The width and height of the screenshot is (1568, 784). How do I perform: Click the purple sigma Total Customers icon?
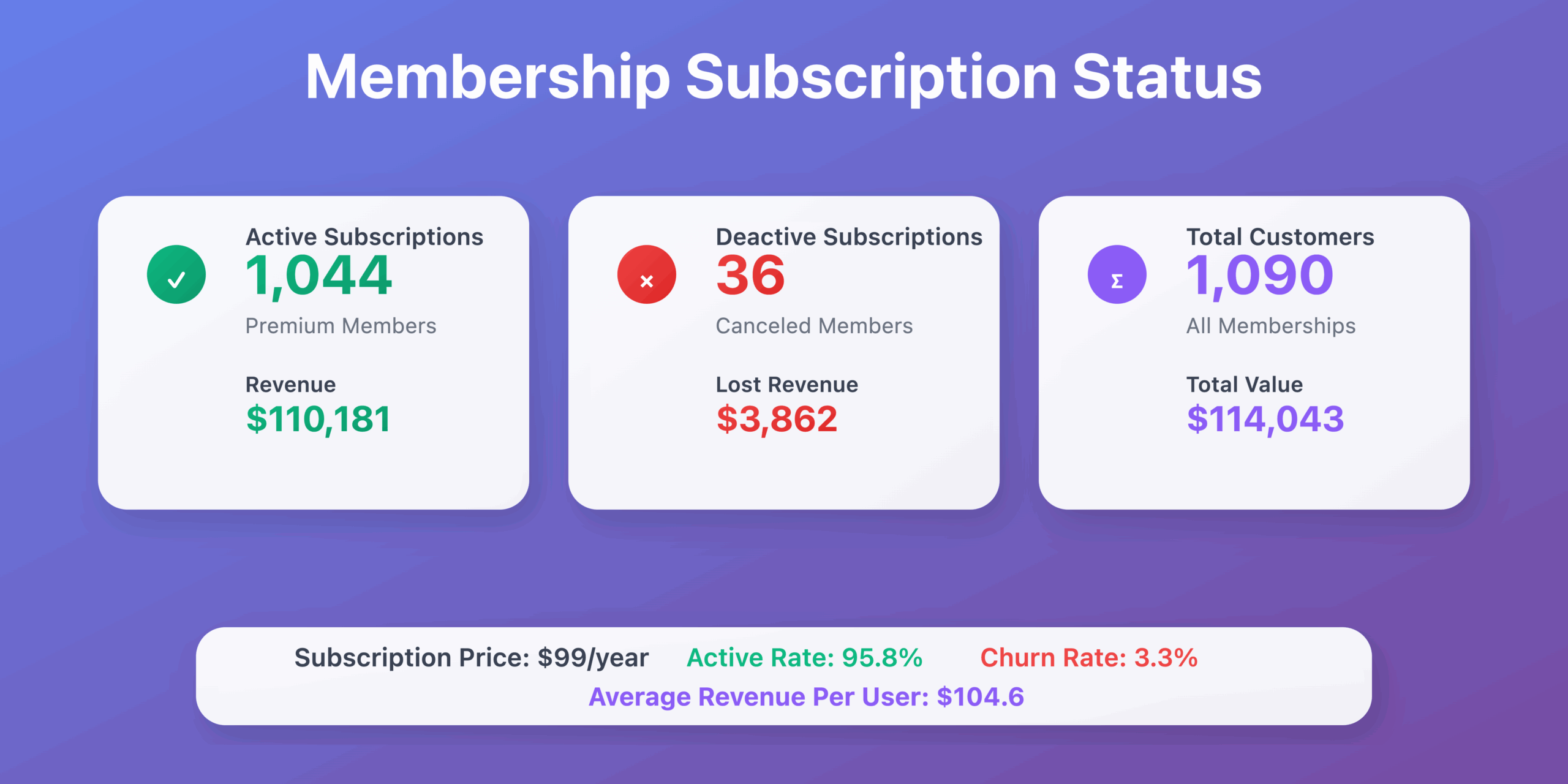click(x=1117, y=274)
